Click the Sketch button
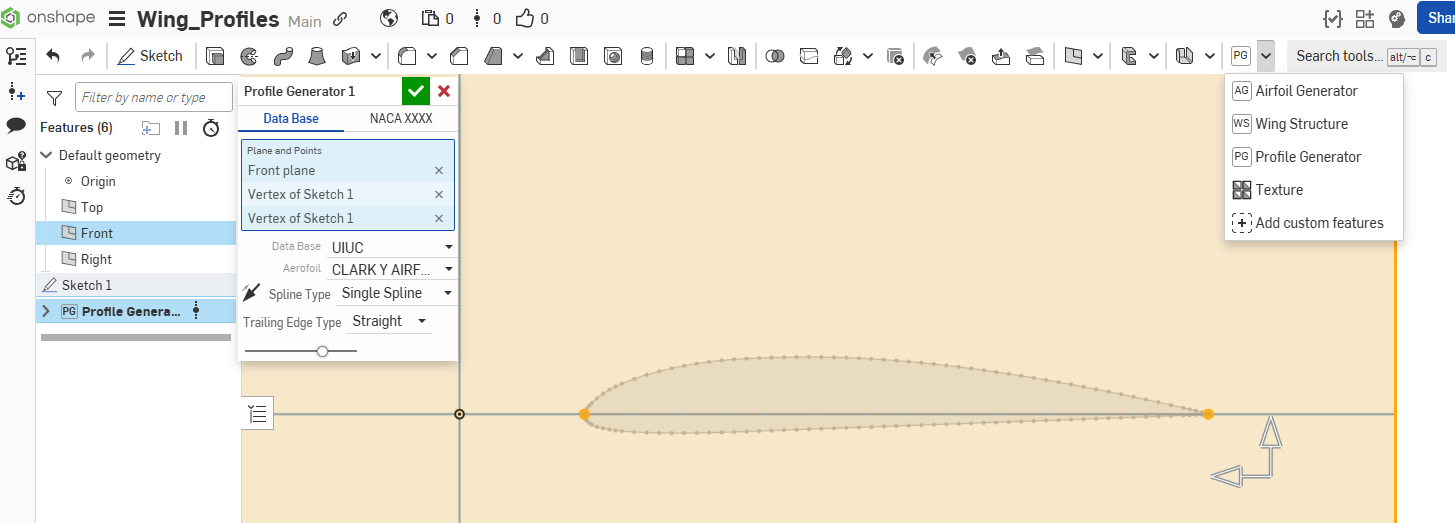The height and width of the screenshot is (523, 1455). pos(150,56)
